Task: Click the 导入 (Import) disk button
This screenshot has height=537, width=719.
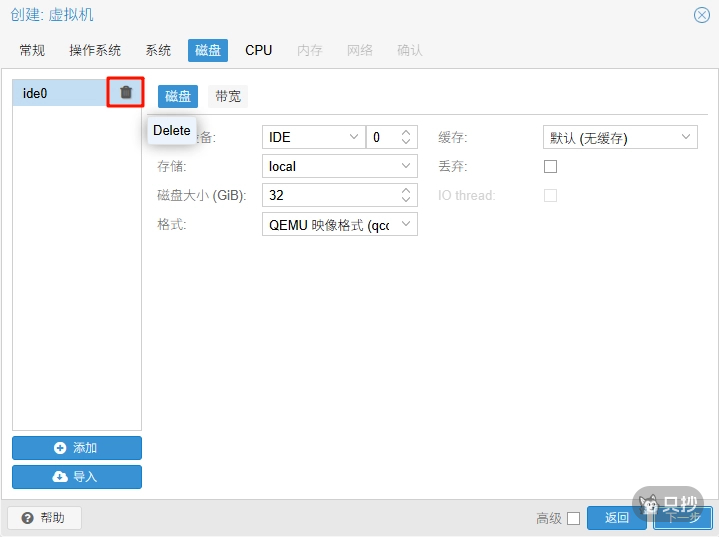Action: [x=77, y=477]
